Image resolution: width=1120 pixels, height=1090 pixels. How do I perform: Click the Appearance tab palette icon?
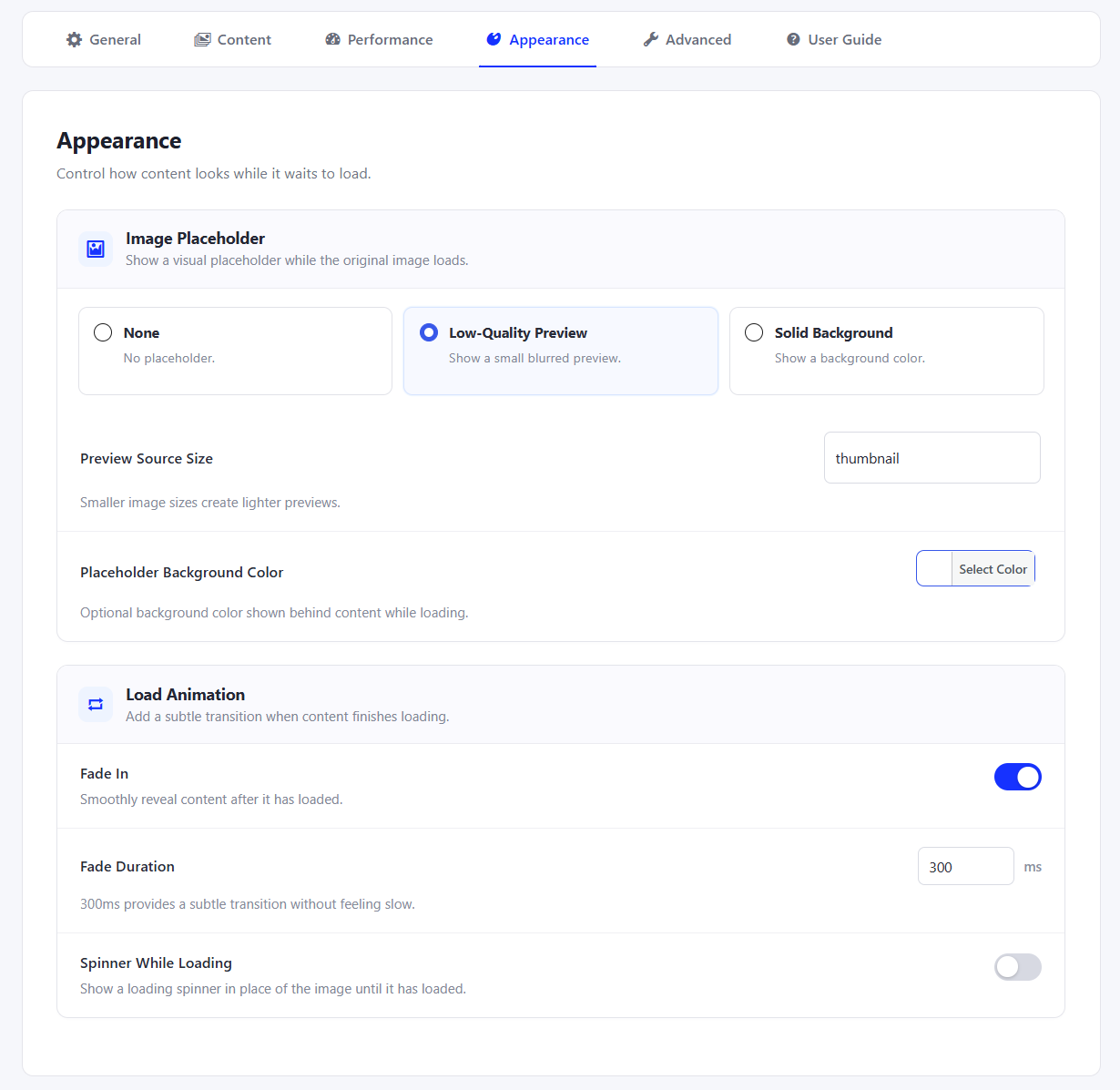pos(494,39)
